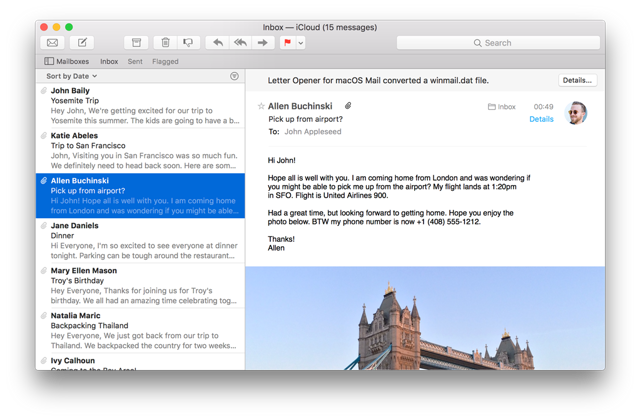
Task: Open Mary Ellen Mason's Troy's Birthday message
Action: click(140, 285)
